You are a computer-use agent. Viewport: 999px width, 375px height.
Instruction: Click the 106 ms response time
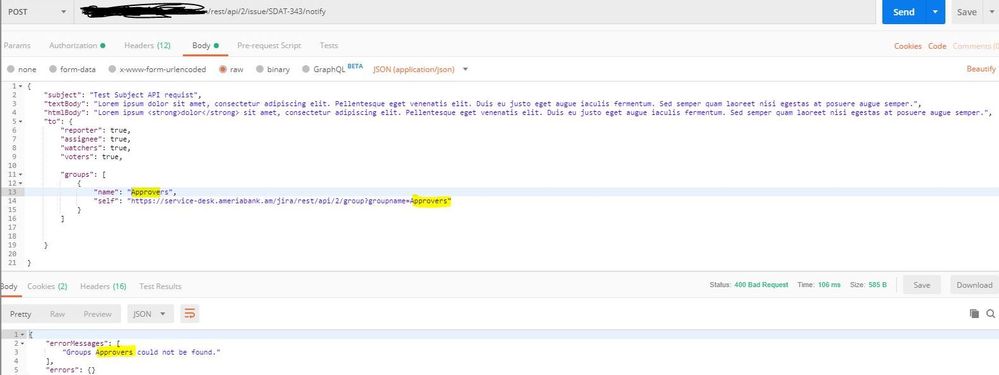829,285
